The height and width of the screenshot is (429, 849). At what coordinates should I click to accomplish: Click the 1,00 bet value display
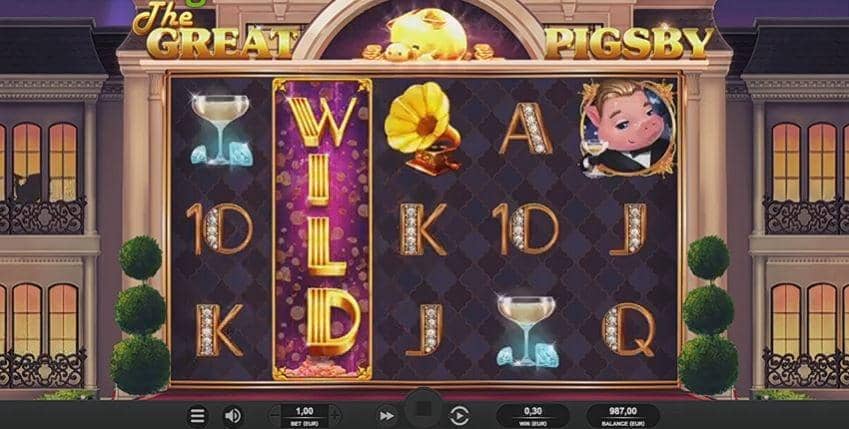(x=305, y=415)
